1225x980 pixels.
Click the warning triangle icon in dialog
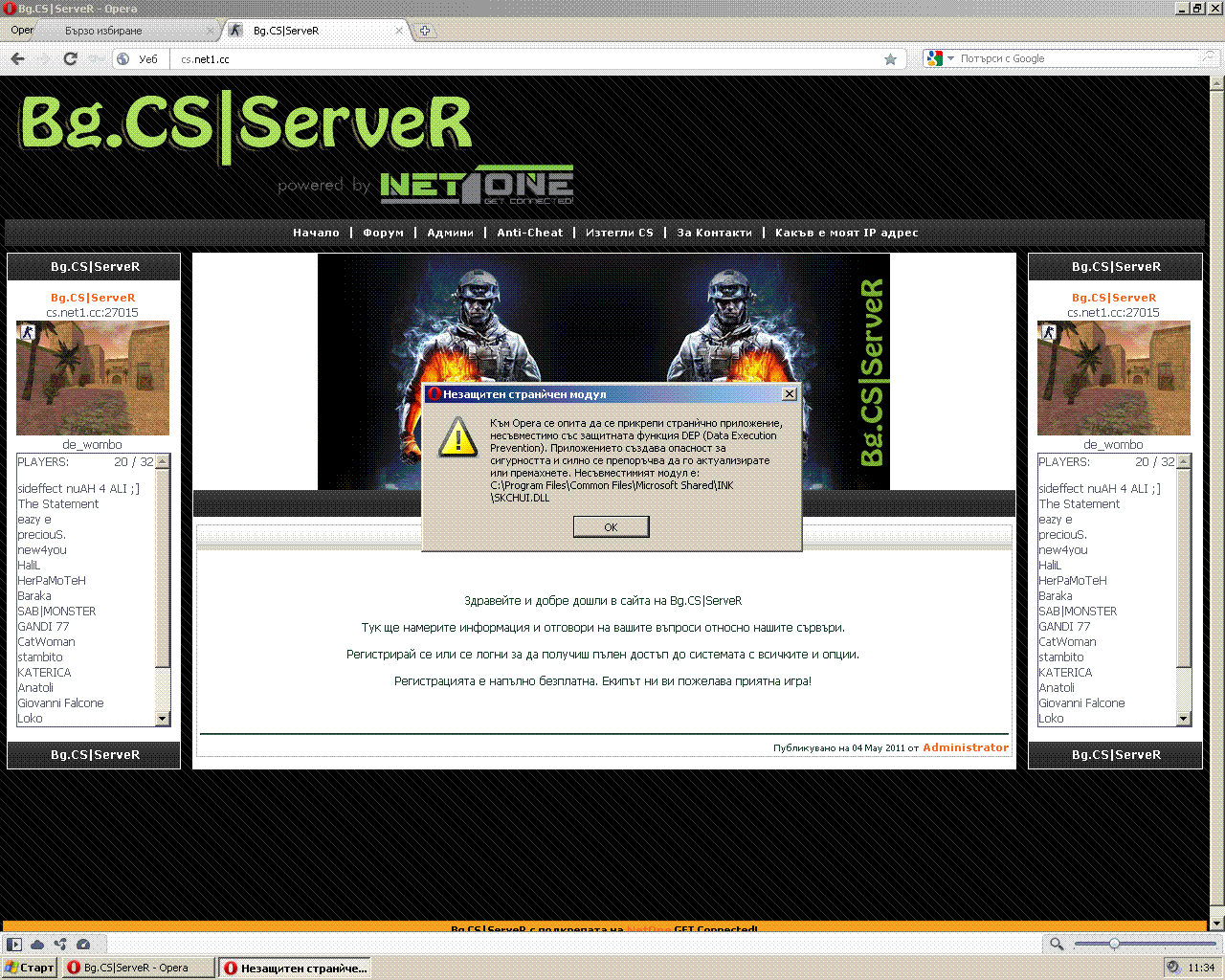(x=458, y=437)
